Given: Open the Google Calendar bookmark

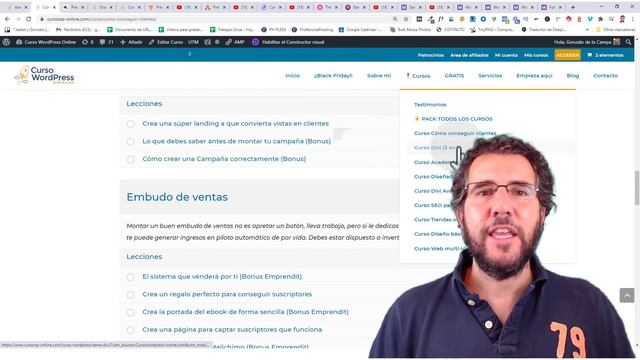Looking at the screenshot, I should (x=360, y=30).
